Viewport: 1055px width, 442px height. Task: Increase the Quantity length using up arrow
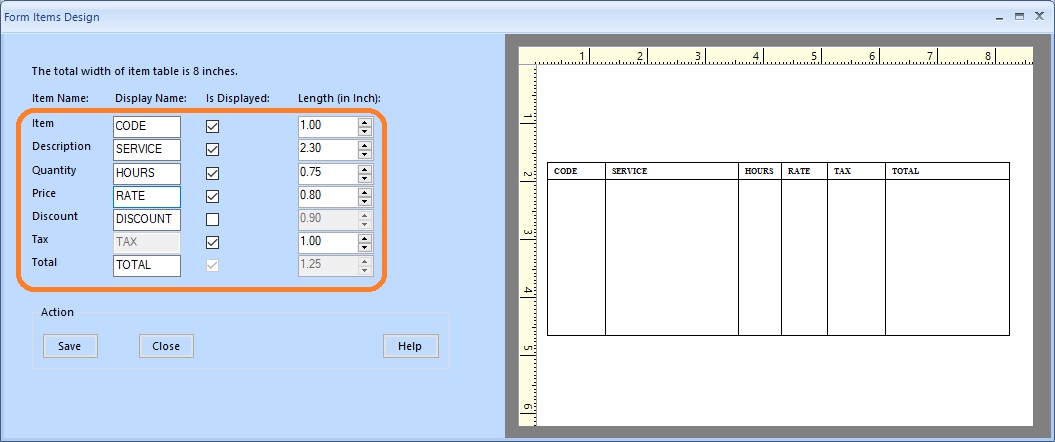(x=365, y=168)
